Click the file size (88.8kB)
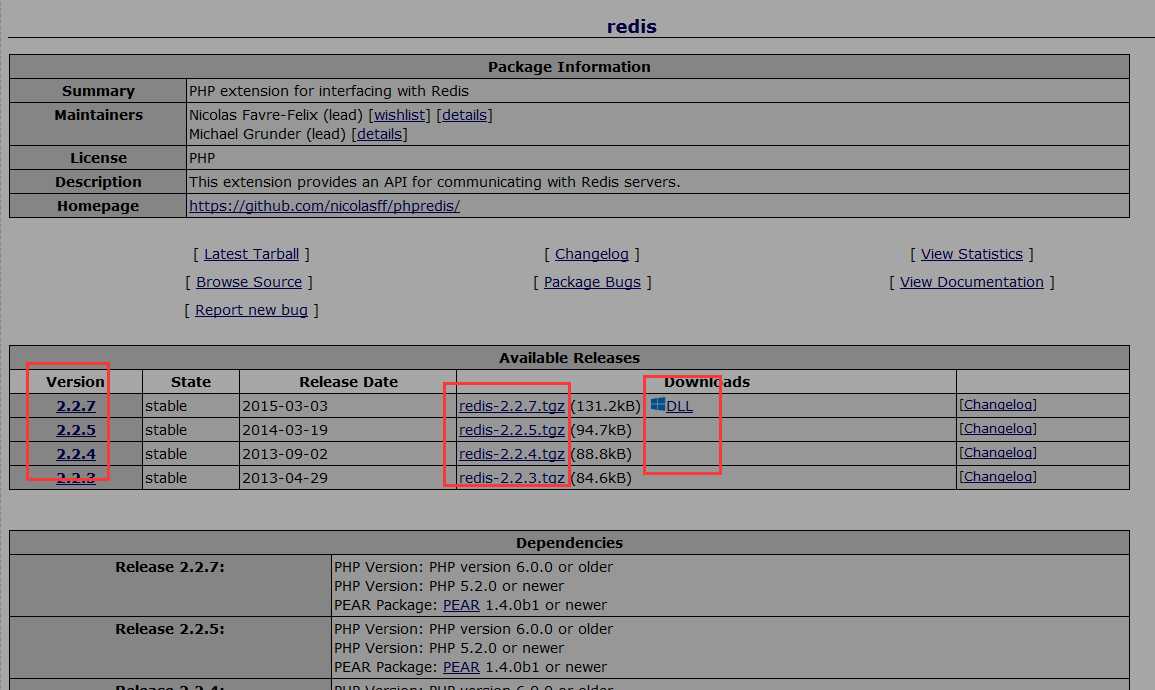The image size is (1155, 690). tap(601, 454)
